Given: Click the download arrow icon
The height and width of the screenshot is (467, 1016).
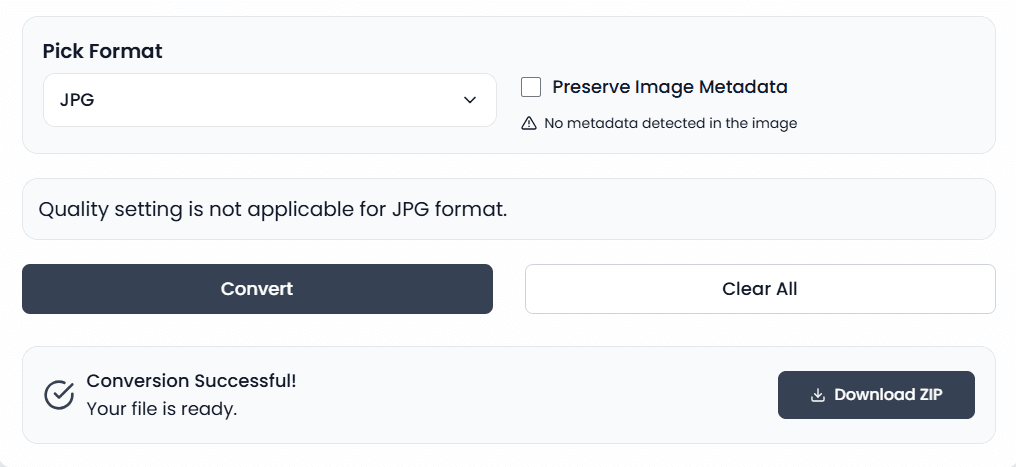Looking at the screenshot, I should (818, 395).
